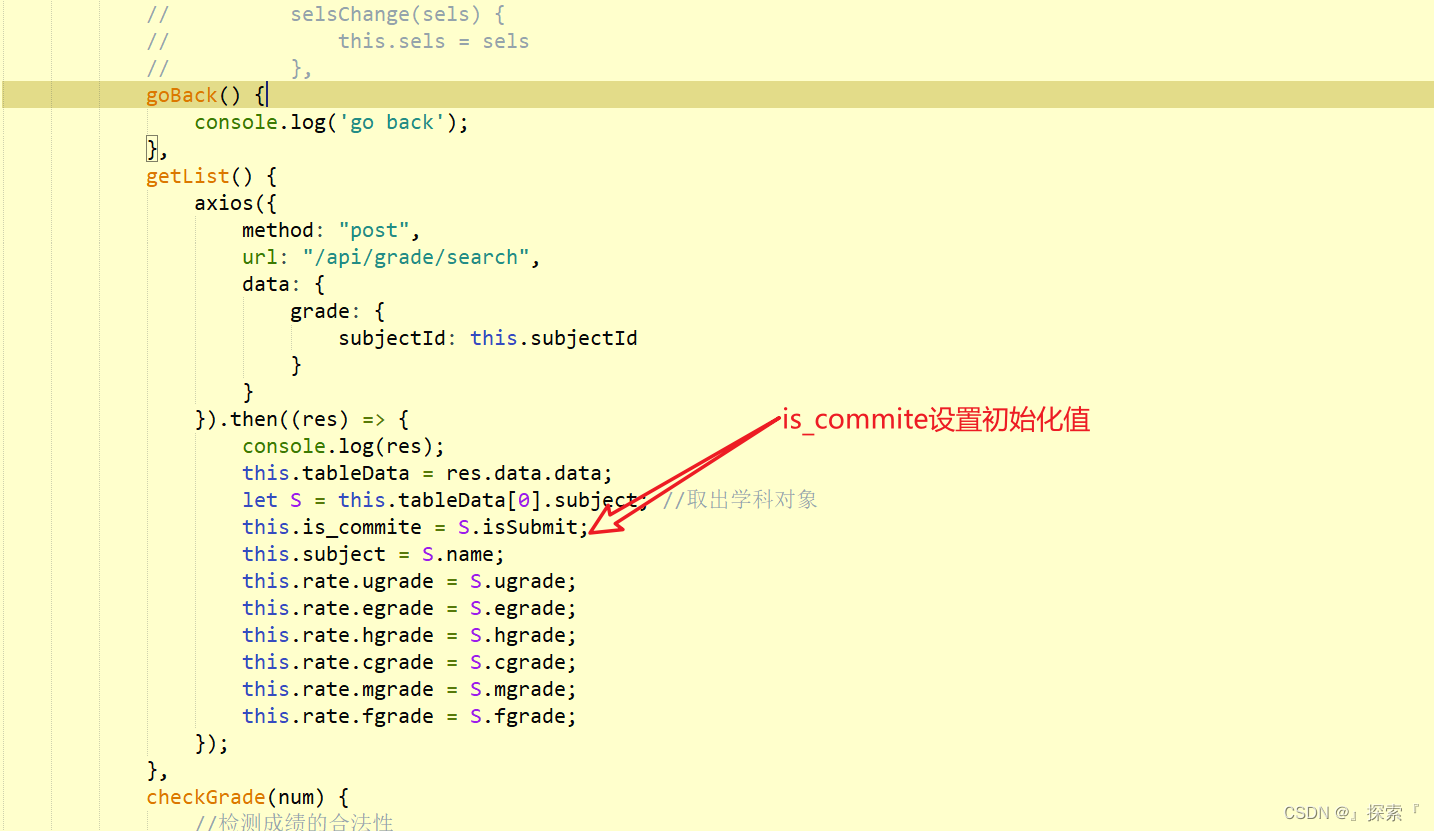Click the data: { line
This screenshot has width=1434, height=831.
pos(283,284)
